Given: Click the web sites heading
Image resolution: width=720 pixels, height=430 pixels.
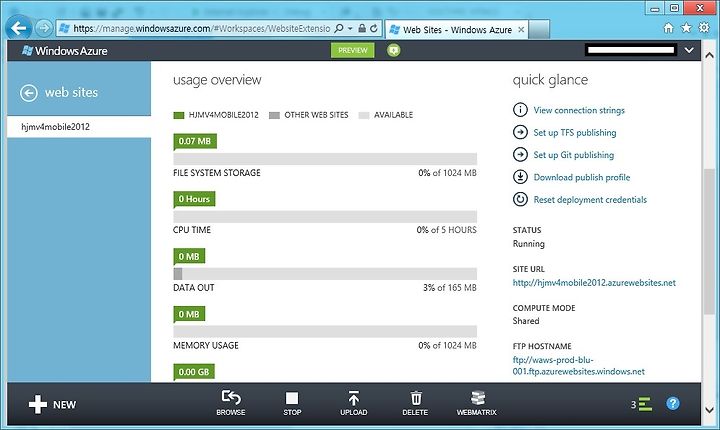Looking at the screenshot, I should [71, 92].
